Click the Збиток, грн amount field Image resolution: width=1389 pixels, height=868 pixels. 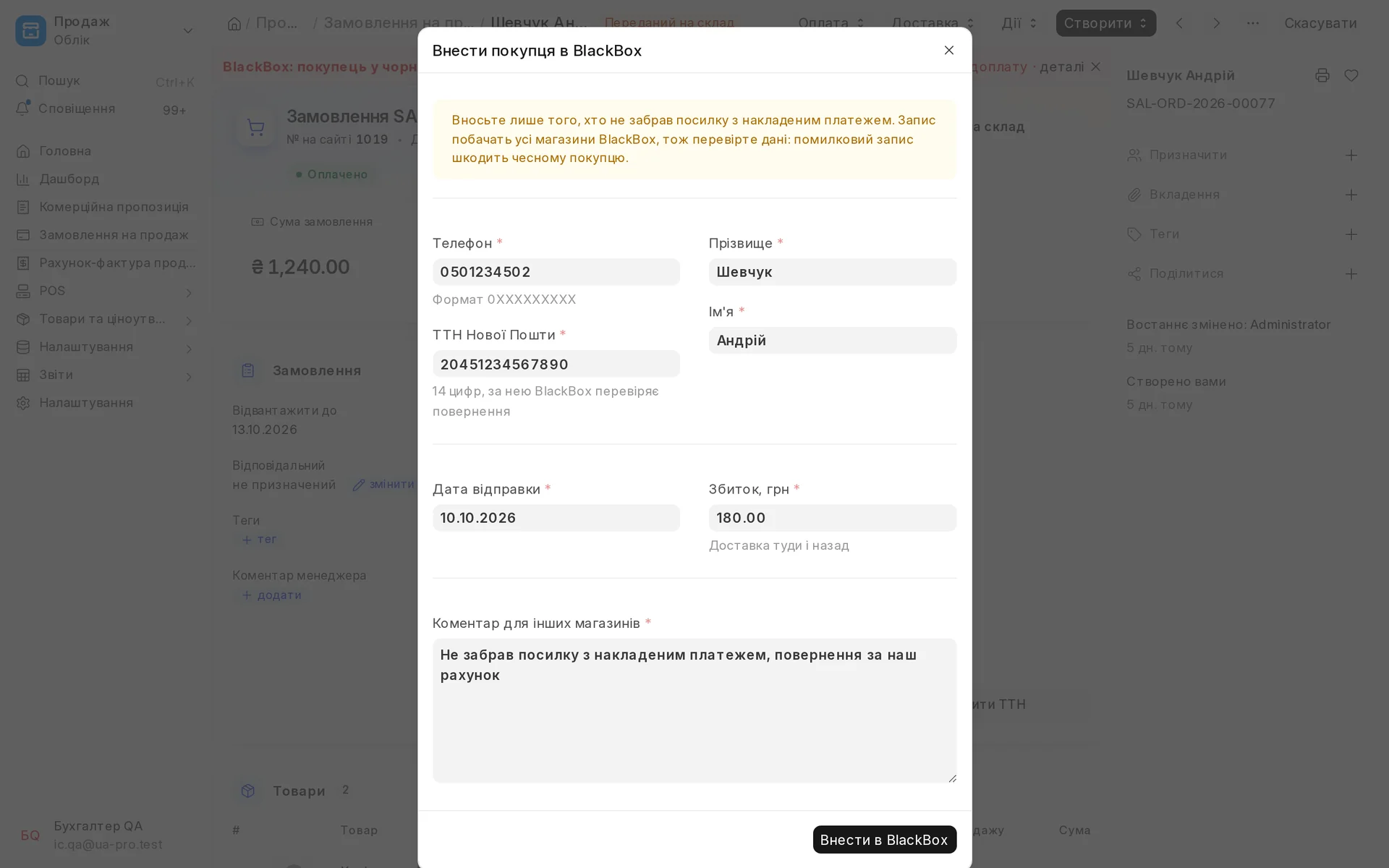coord(832,518)
